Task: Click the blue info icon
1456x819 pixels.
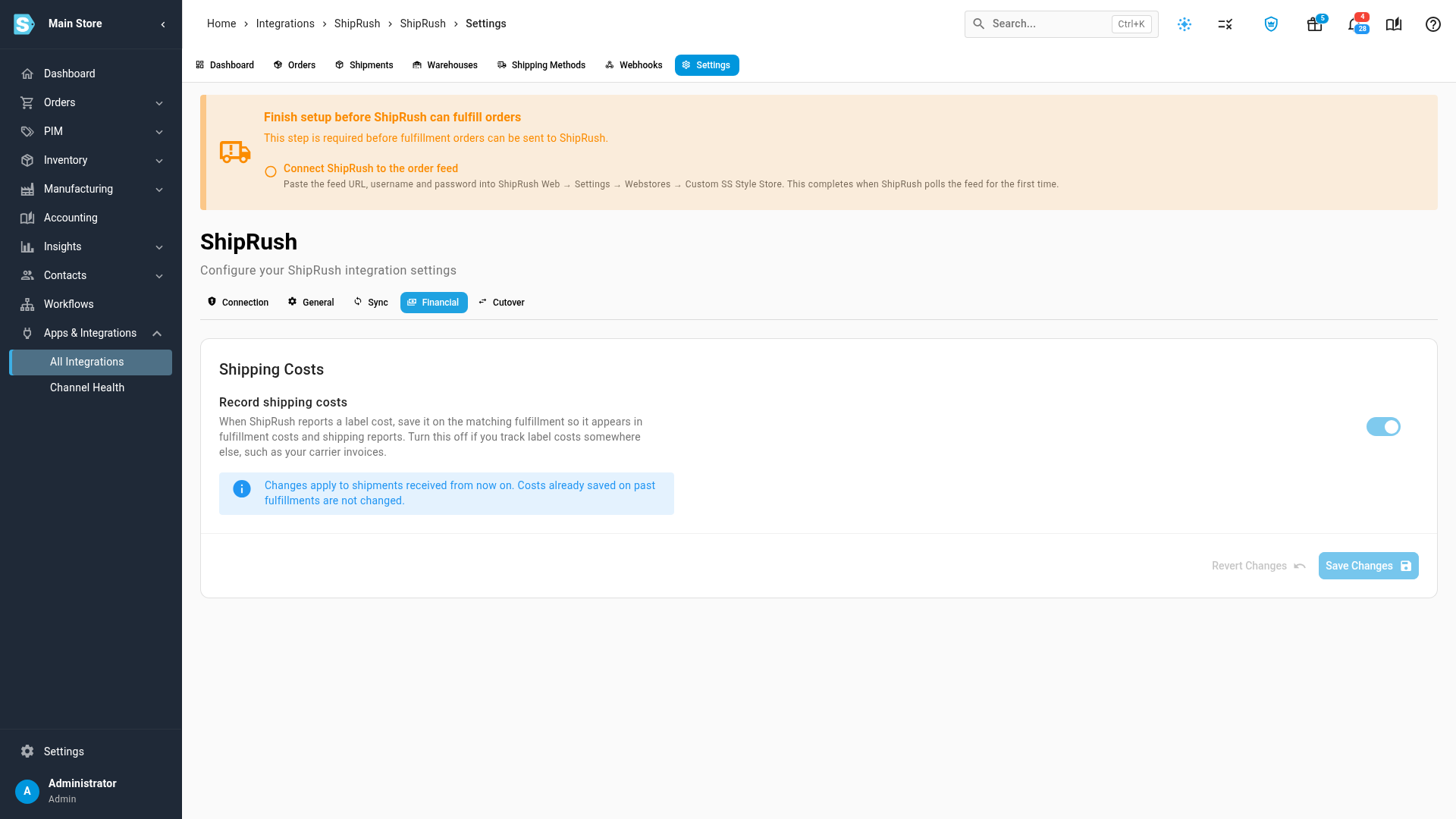Action: point(242,489)
